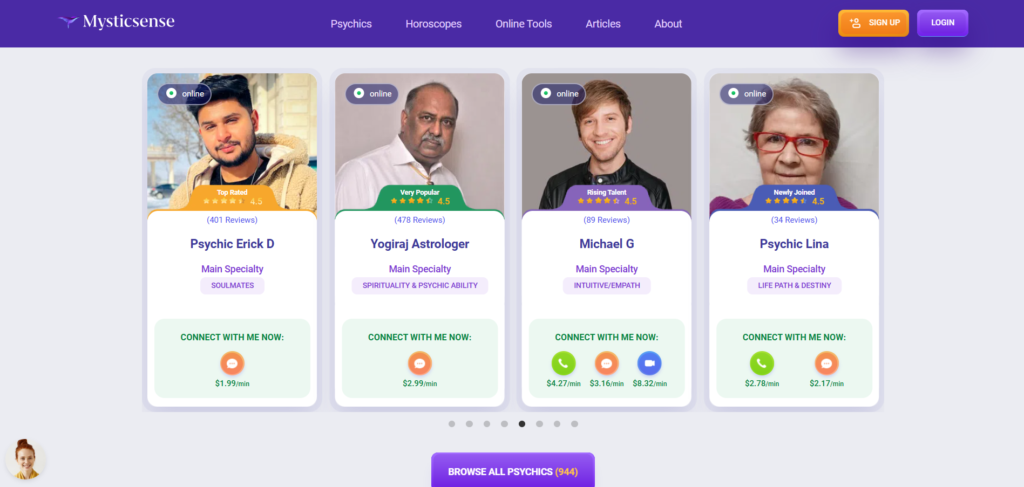Click the Mysticsense logo

click(117, 22)
